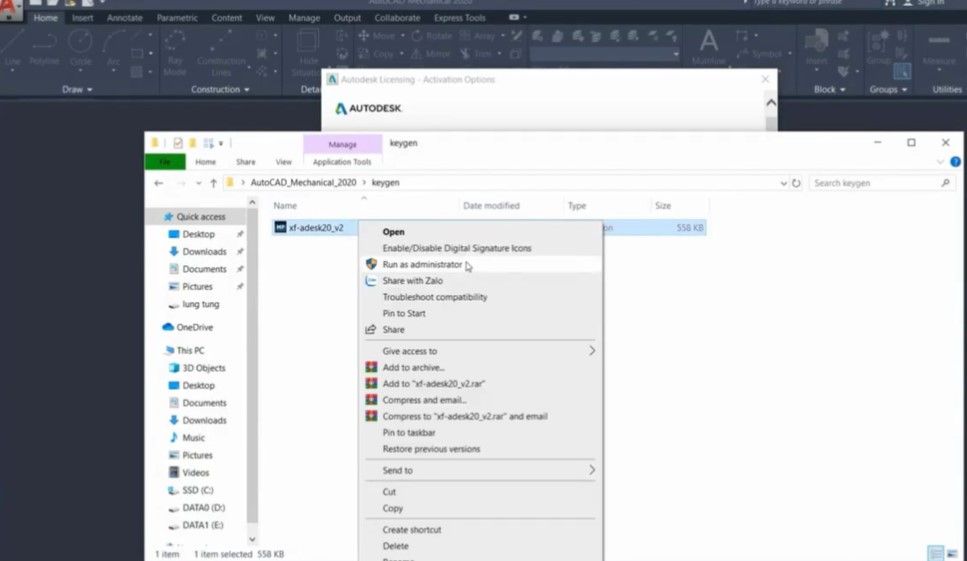Go back with Explorer's back arrow
This screenshot has height=561, width=967.
click(158, 183)
